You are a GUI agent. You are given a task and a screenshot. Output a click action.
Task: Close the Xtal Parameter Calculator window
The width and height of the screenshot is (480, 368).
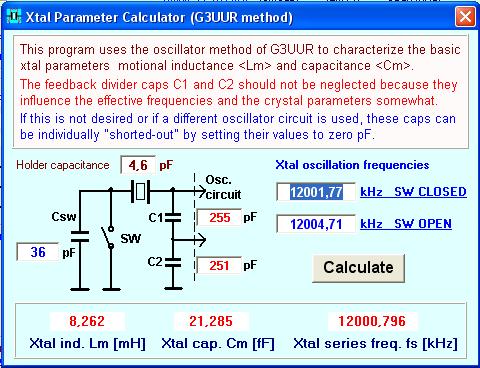coord(465,16)
